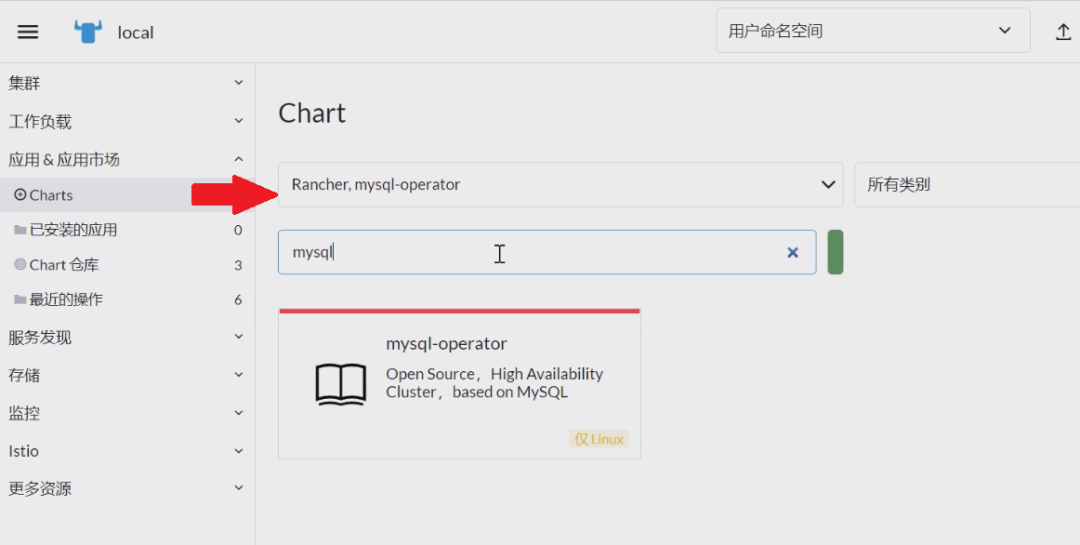Click count 3 beside Chart 仓库
The height and width of the screenshot is (545, 1080).
238,265
